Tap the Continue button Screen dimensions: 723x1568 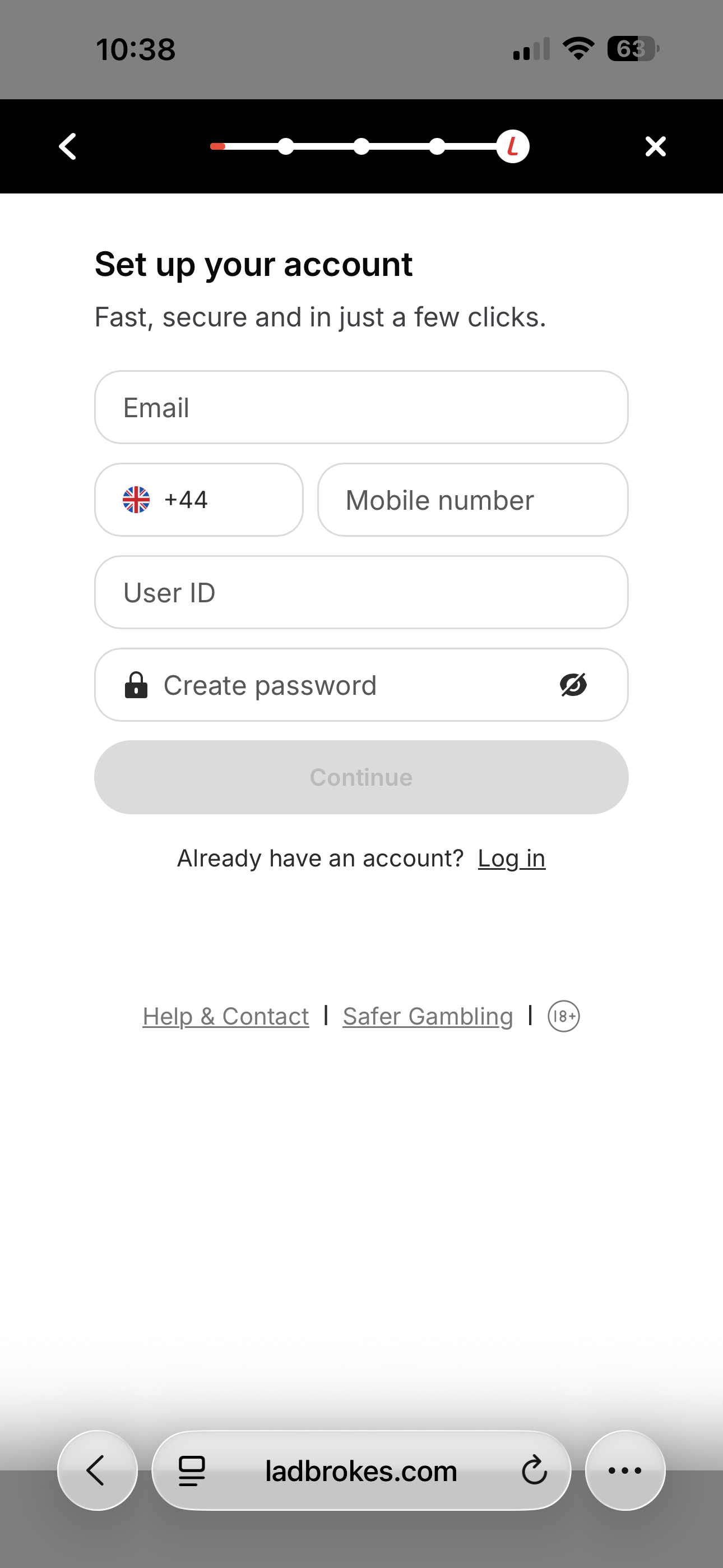tap(361, 777)
